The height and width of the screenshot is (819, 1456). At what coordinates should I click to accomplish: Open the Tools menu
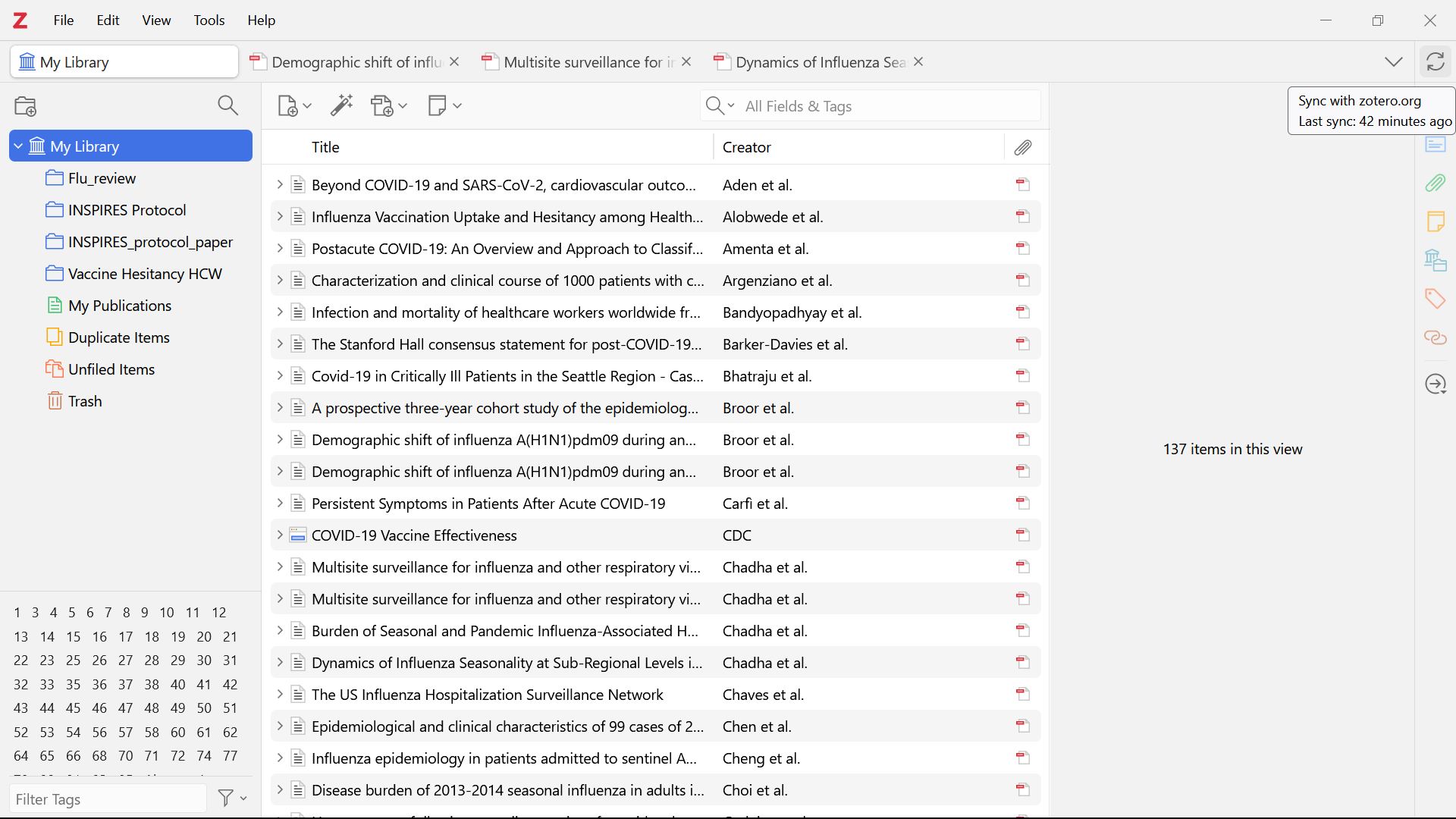[x=209, y=20]
